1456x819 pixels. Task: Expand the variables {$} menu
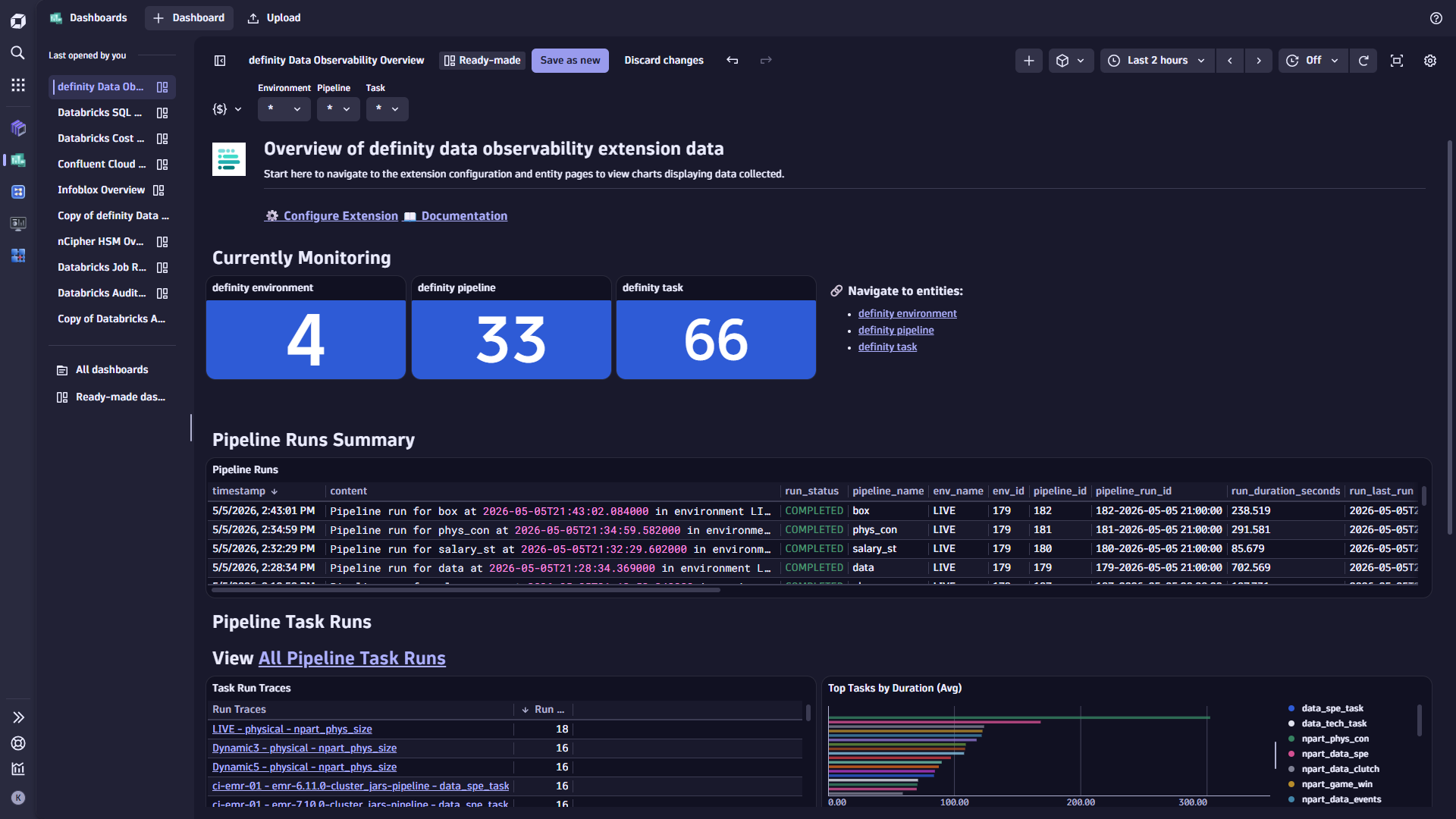tap(227, 109)
